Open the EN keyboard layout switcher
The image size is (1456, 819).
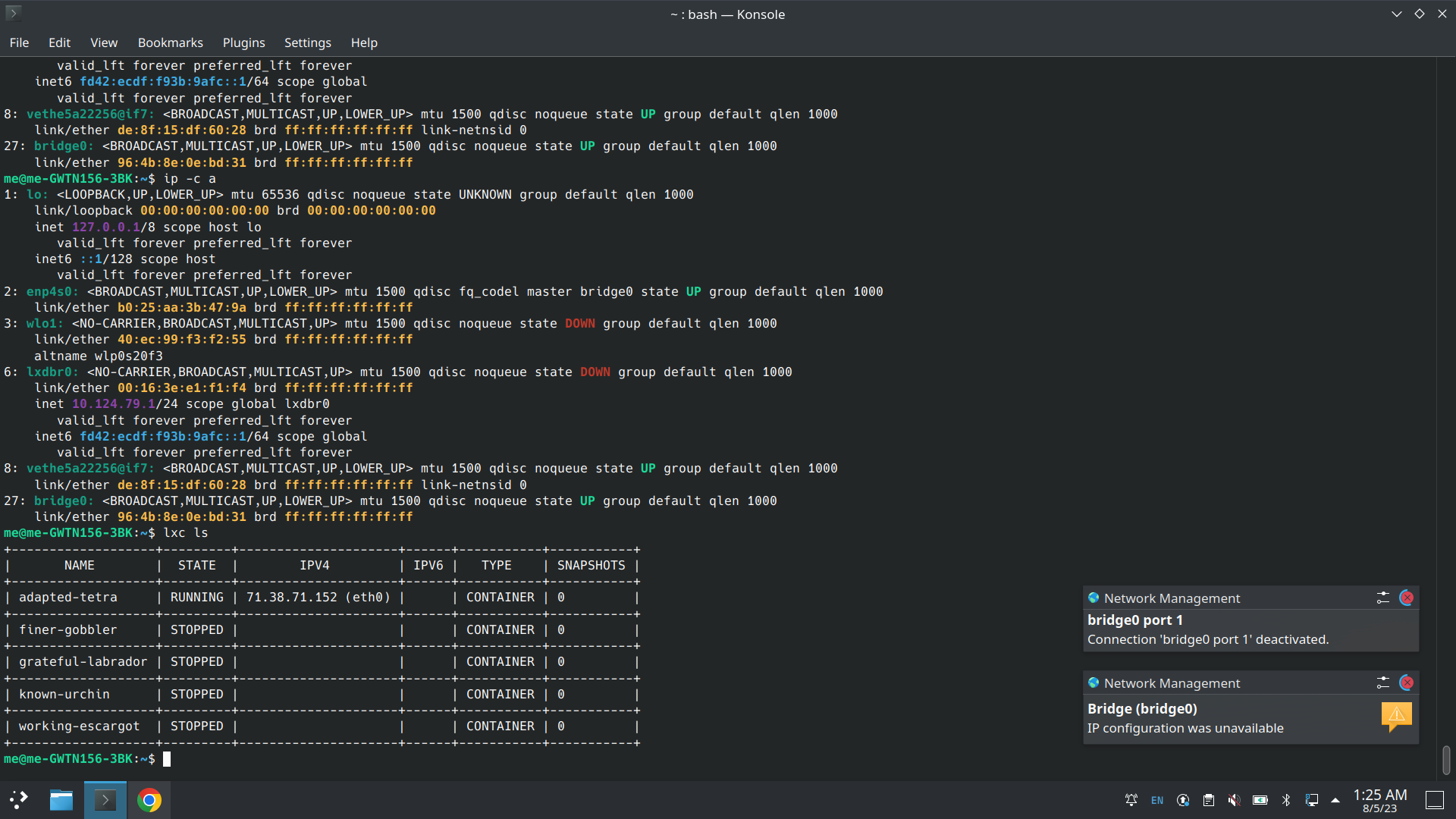click(x=1156, y=799)
